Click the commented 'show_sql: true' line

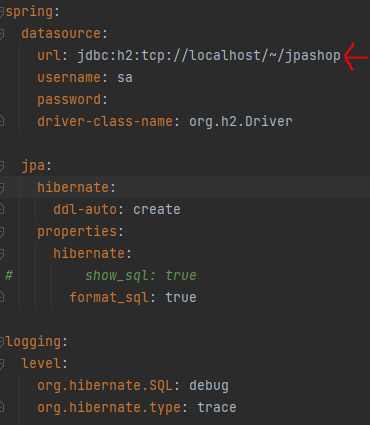coord(141,276)
